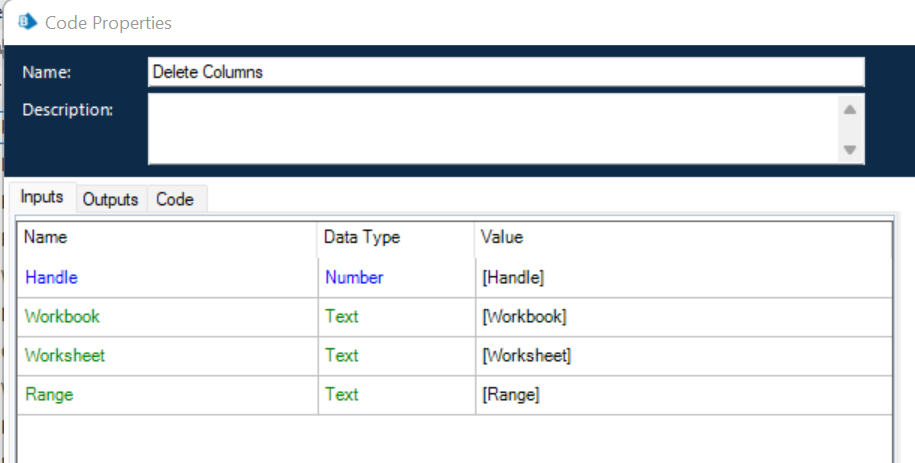Click the Name column header
The width and height of the screenshot is (915, 463).
(x=167, y=237)
